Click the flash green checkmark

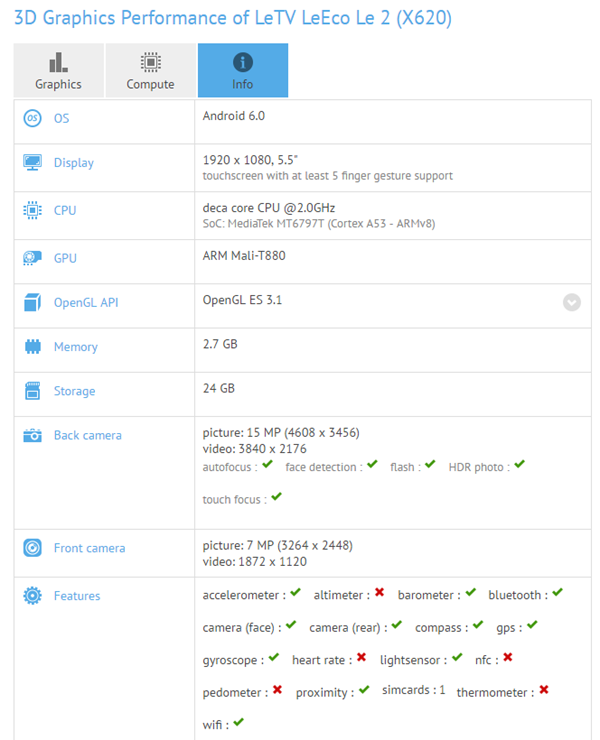[430, 464]
